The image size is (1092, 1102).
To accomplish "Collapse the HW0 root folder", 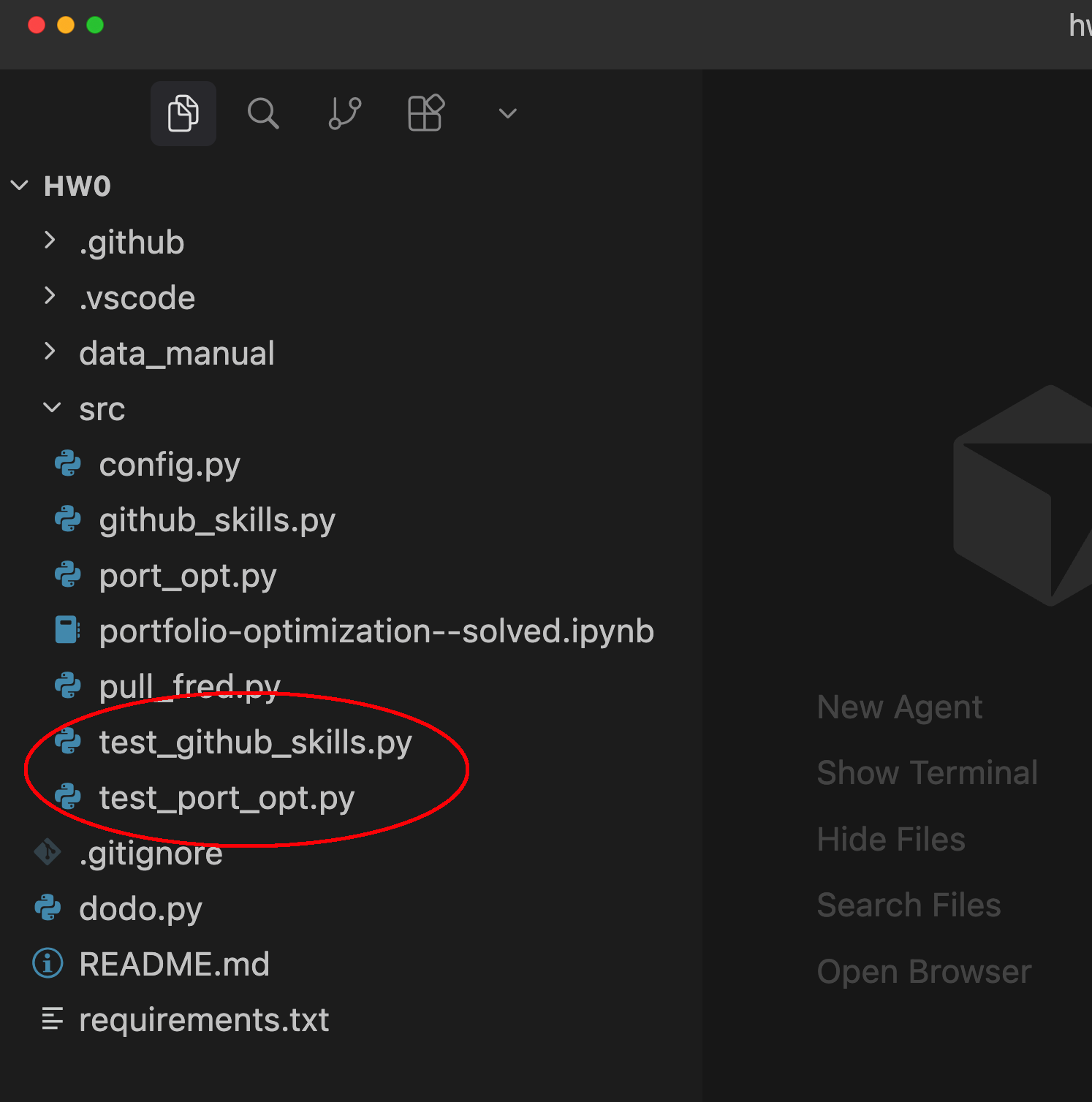I will click(20, 186).
